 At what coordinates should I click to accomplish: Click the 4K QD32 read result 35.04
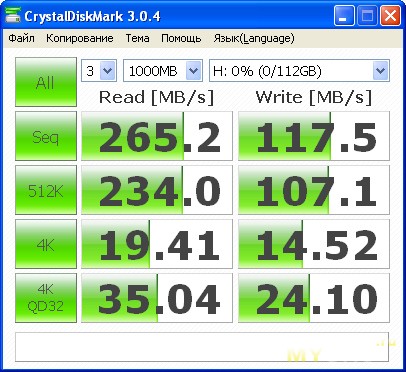[157, 298]
